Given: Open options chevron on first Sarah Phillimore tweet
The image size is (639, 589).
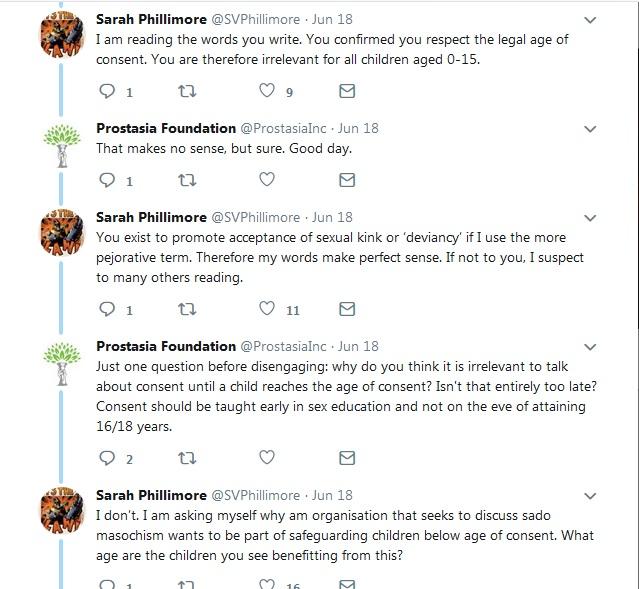Looking at the screenshot, I should [590, 20].
